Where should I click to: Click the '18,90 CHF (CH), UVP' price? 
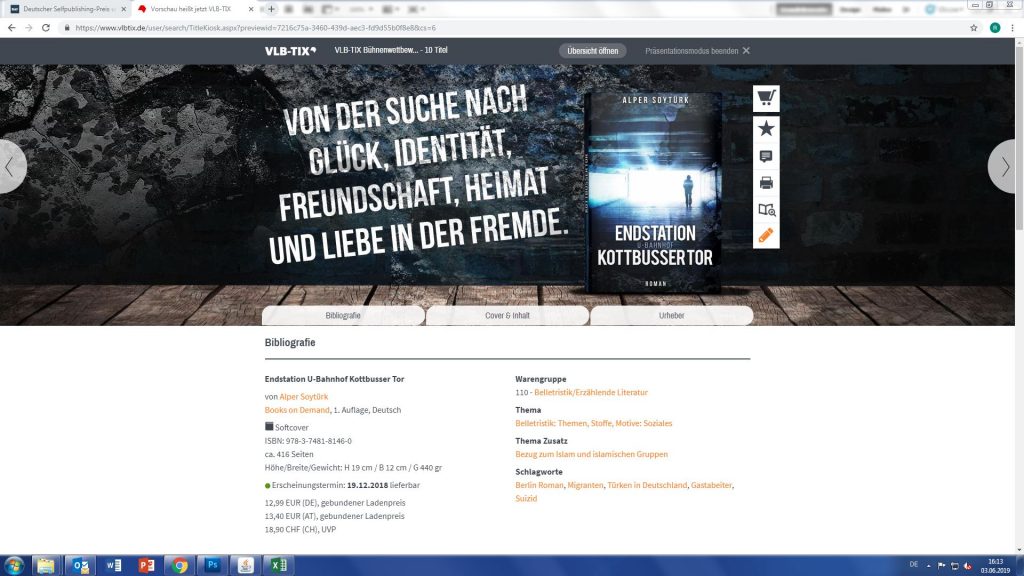300,530
